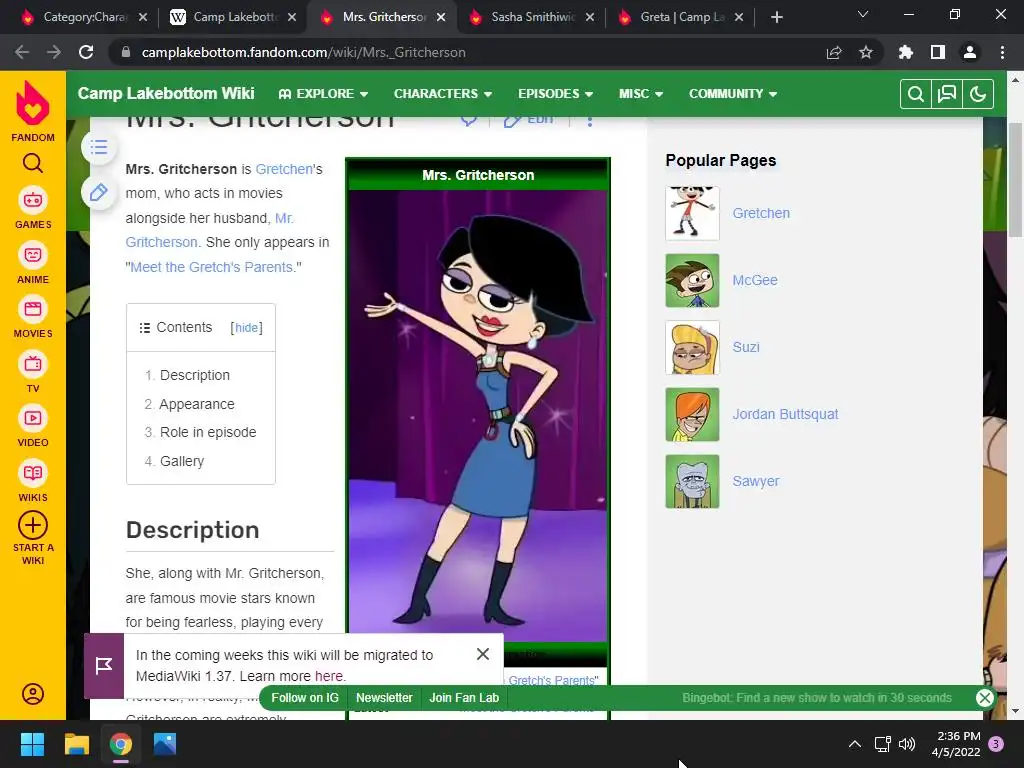Open Photos app from taskbar
Screen dimensions: 1024x768
click(x=165, y=744)
